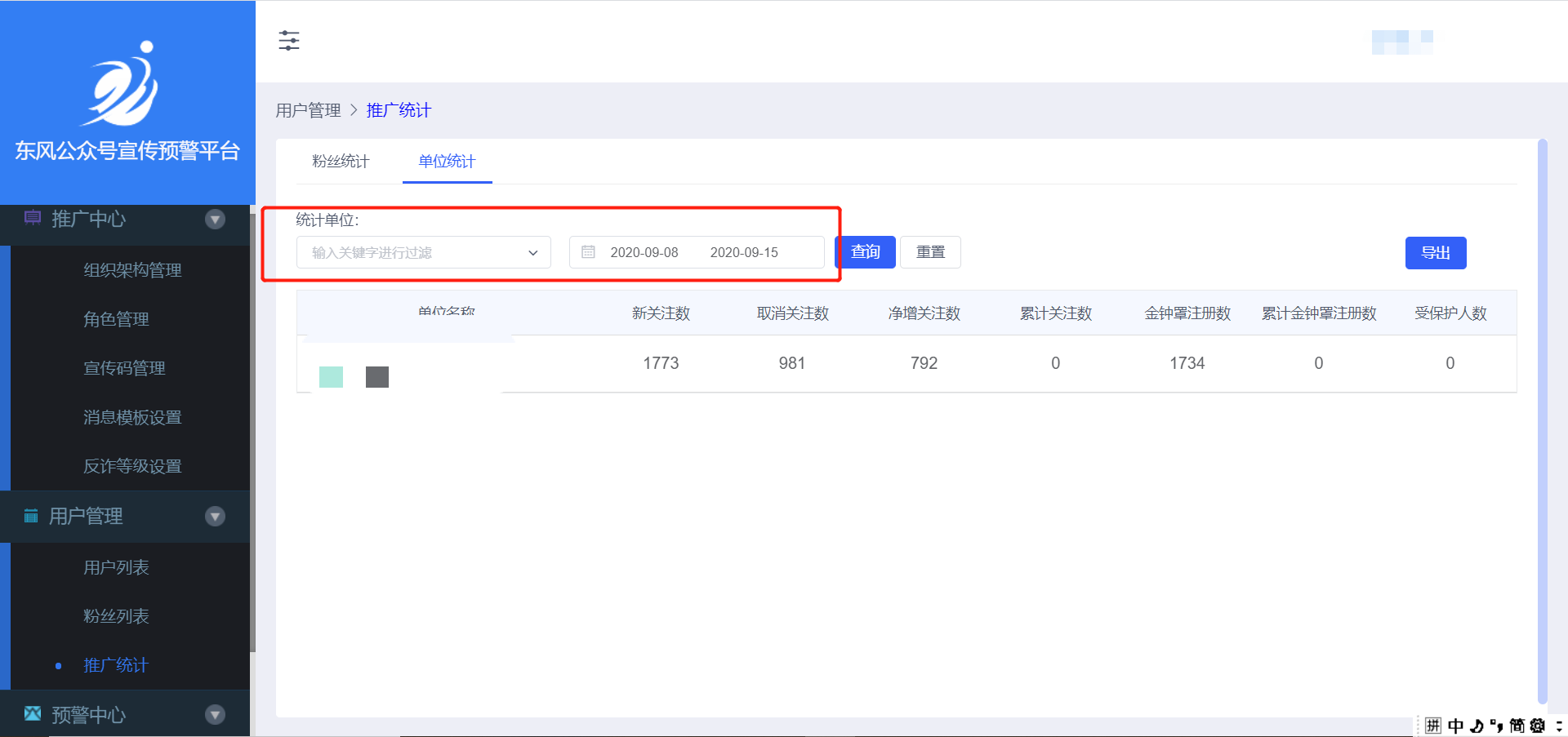
Task: Click the user management calendar icon
Action: tap(31, 516)
